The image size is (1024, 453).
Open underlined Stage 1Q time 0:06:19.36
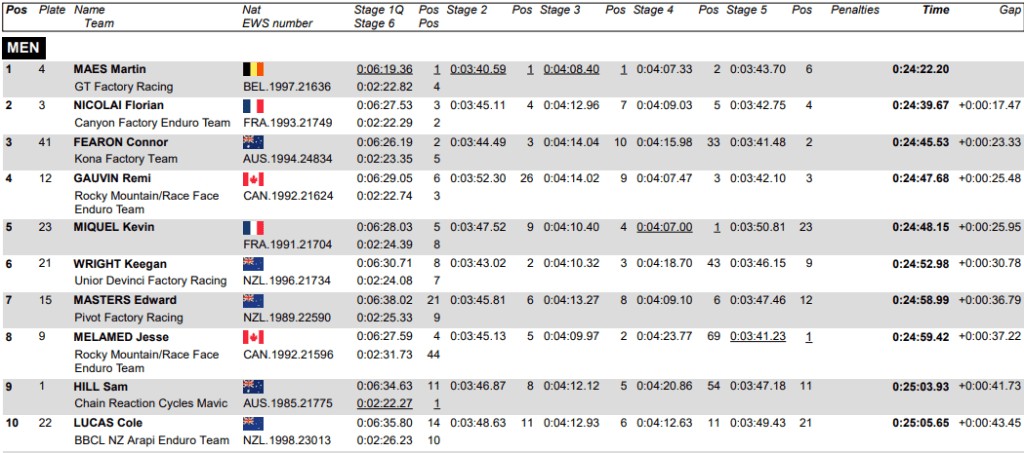pos(384,70)
